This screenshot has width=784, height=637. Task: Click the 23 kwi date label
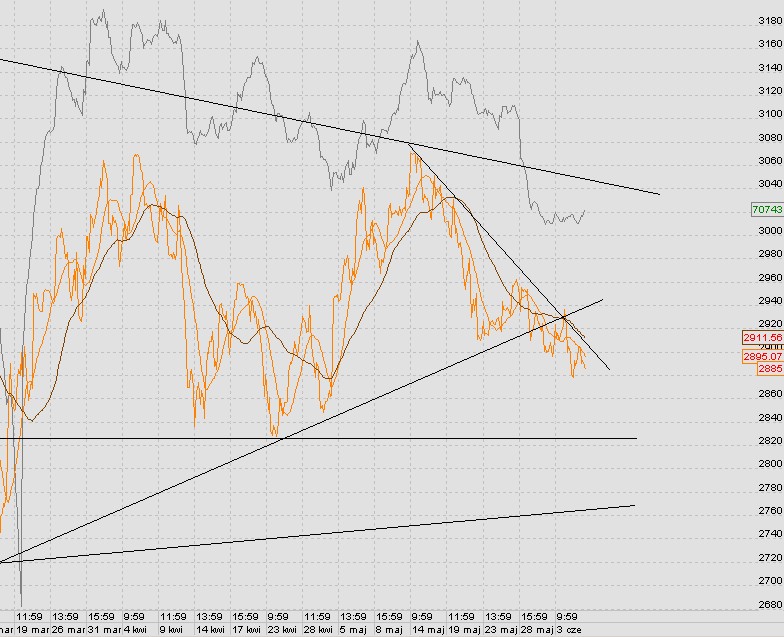click(282, 630)
